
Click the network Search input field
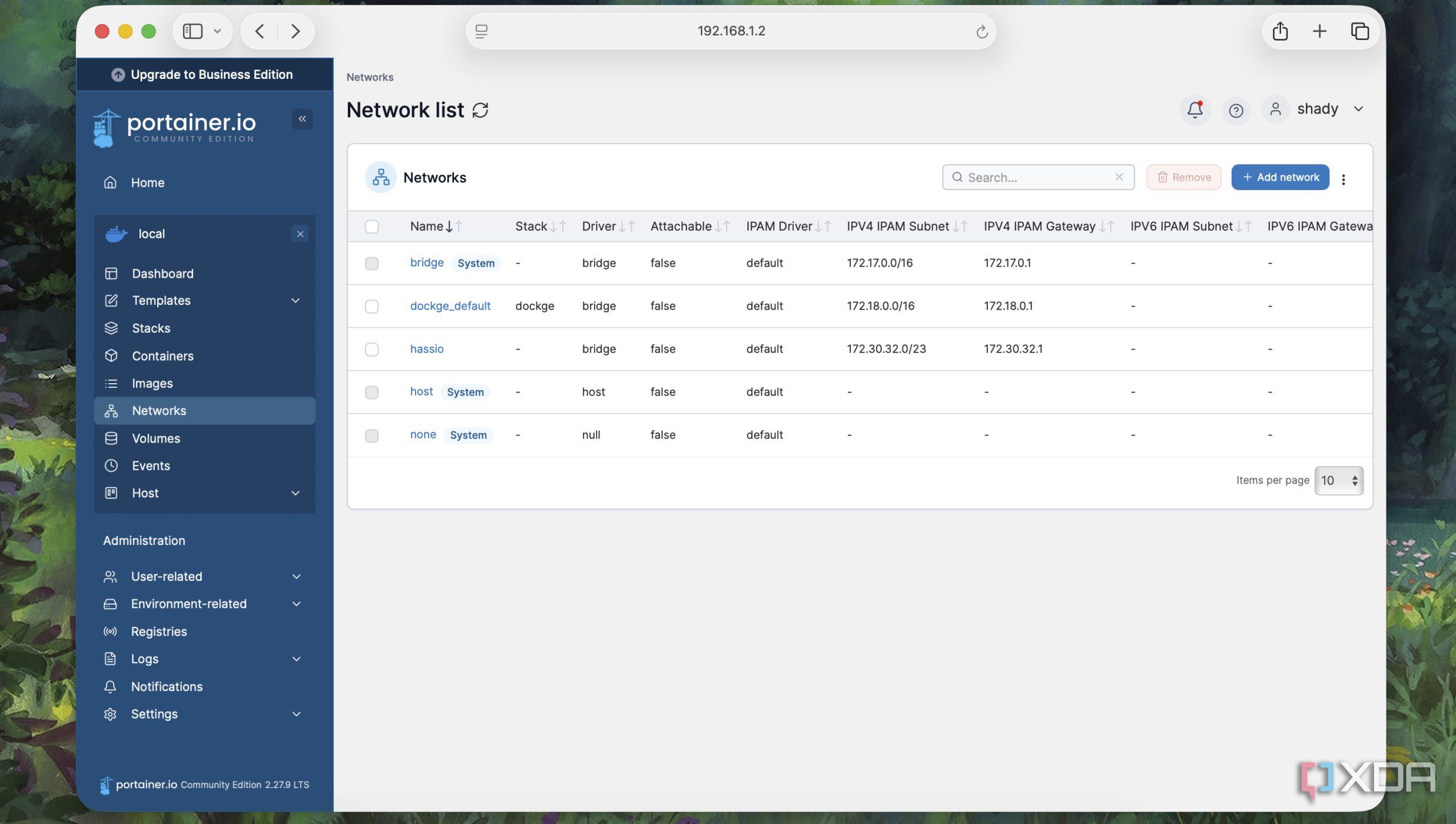click(x=1037, y=177)
